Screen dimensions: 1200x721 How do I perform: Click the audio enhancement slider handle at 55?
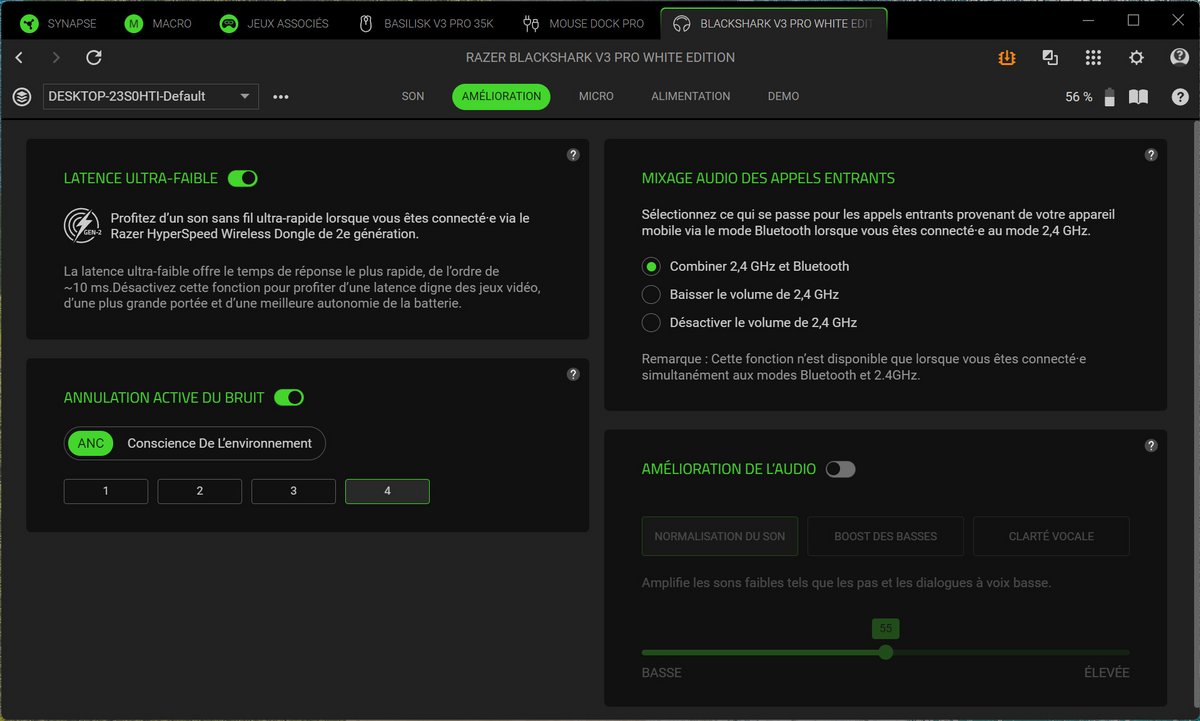pyautogui.click(x=885, y=652)
